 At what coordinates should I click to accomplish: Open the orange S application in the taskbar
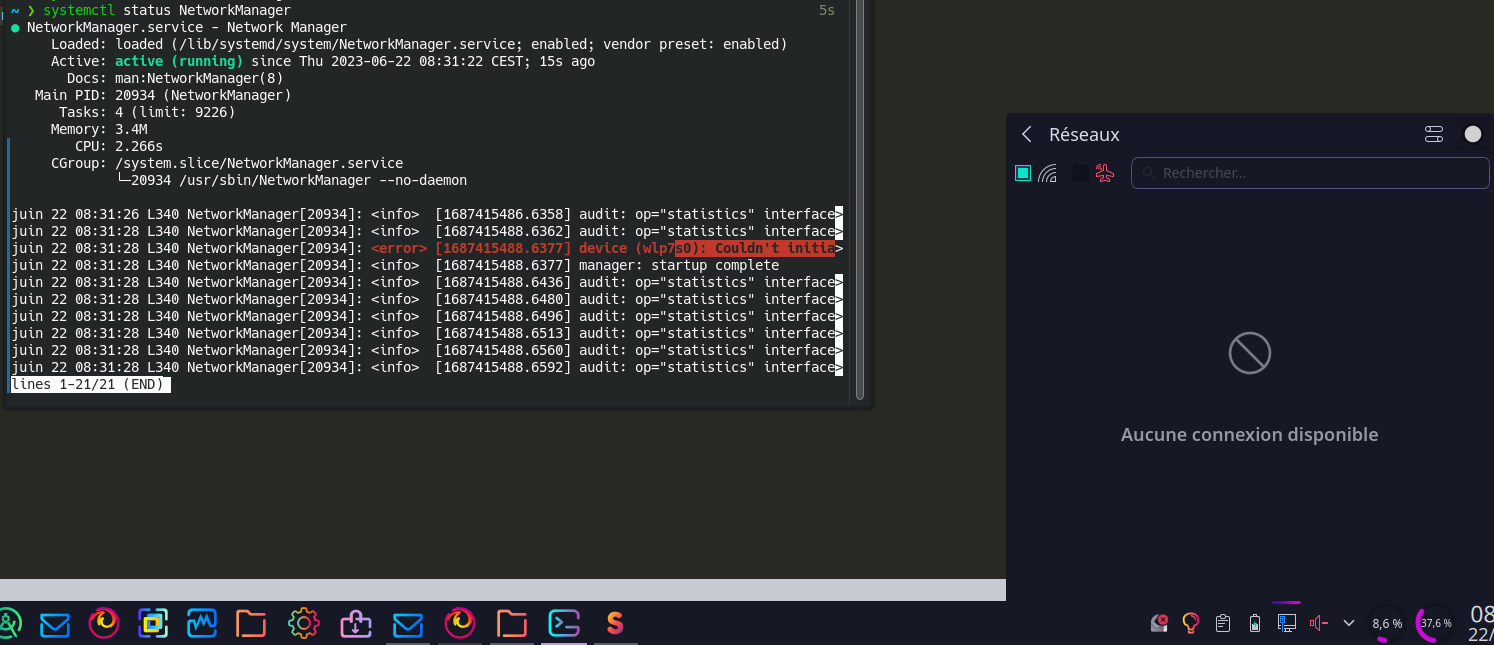click(615, 624)
